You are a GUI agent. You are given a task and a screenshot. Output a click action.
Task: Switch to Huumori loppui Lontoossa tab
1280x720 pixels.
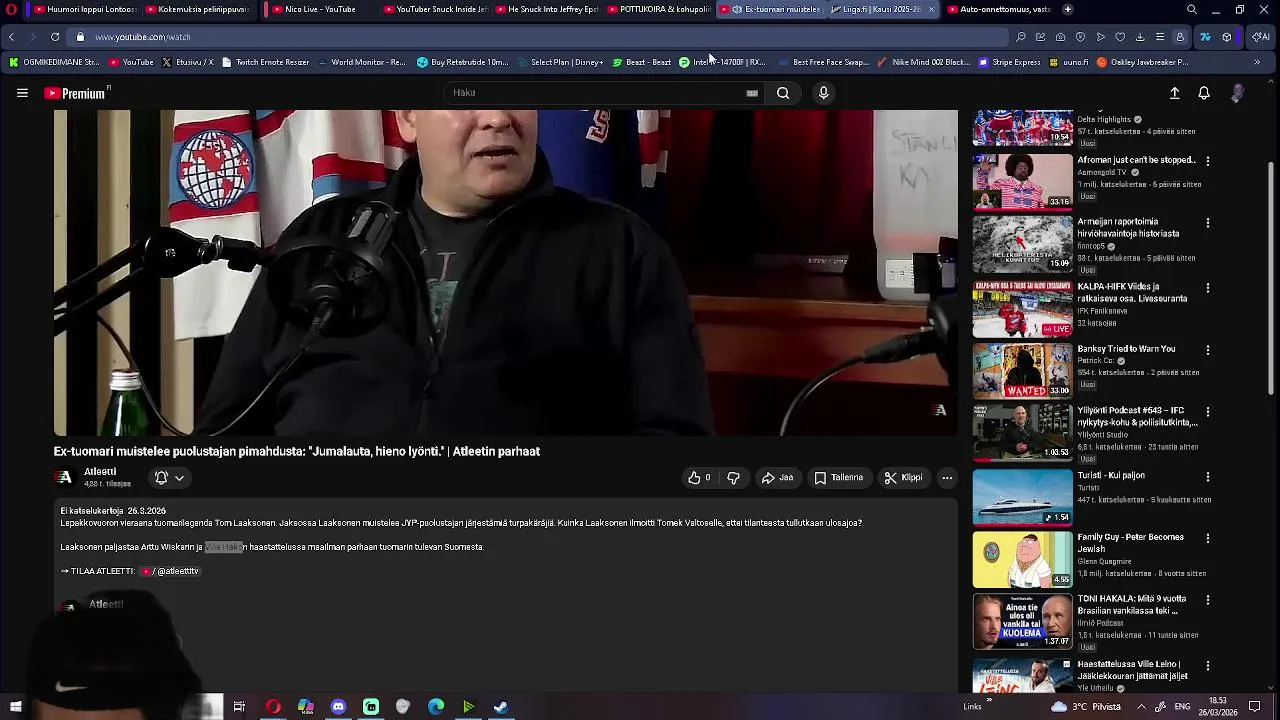pyautogui.click(x=85, y=9)
